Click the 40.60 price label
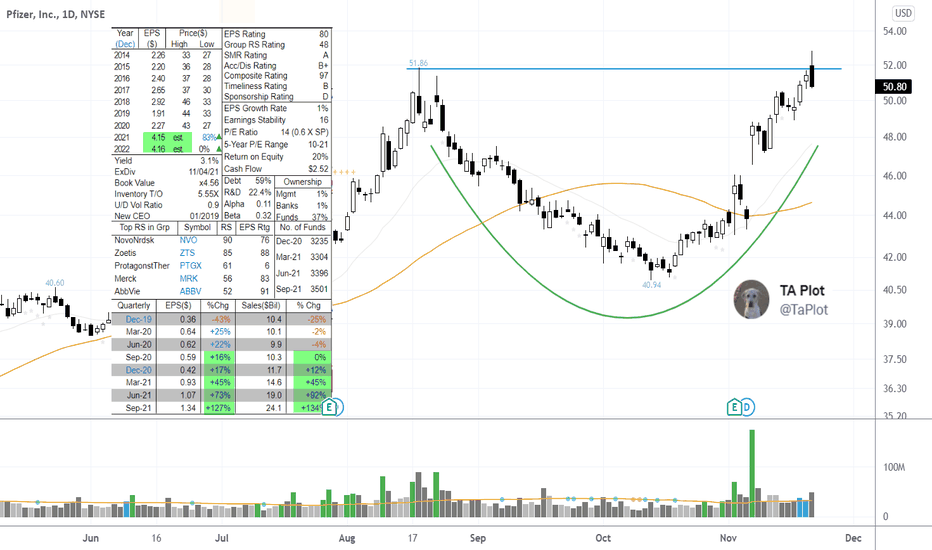 click(x=55, y=283)
